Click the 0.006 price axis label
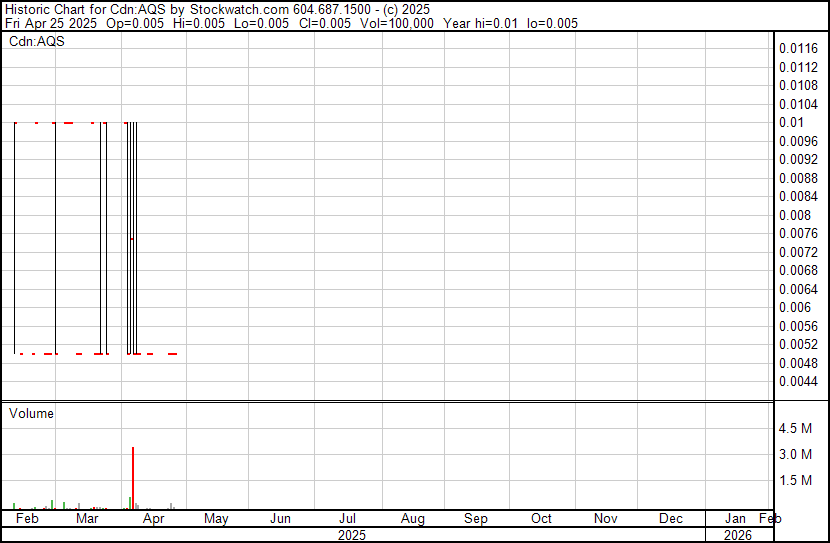This screenshot has height=543, width=830. (x=795, y=307)
